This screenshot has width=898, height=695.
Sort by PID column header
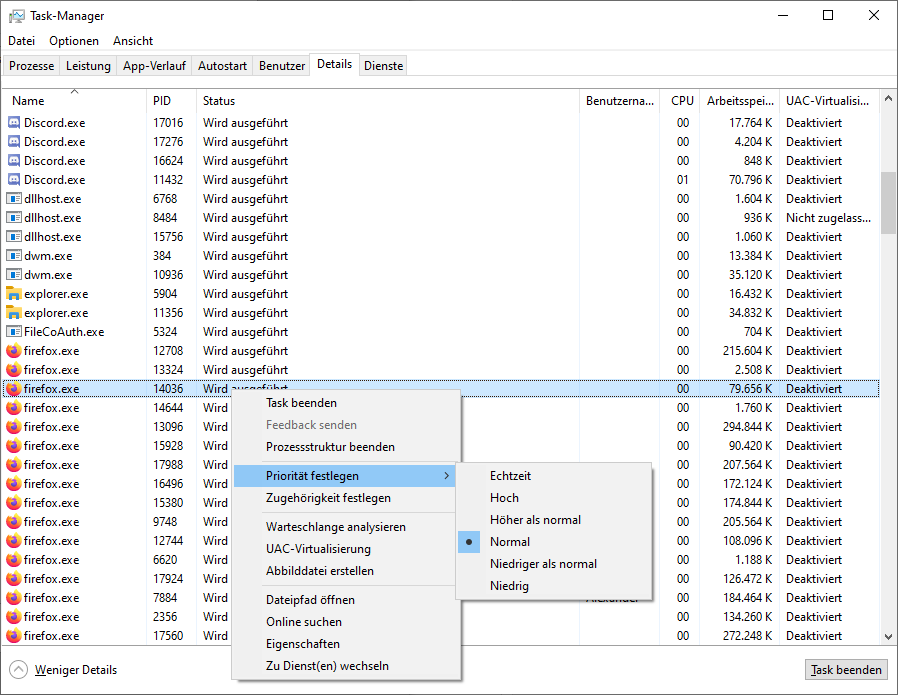tap(171, 100)
